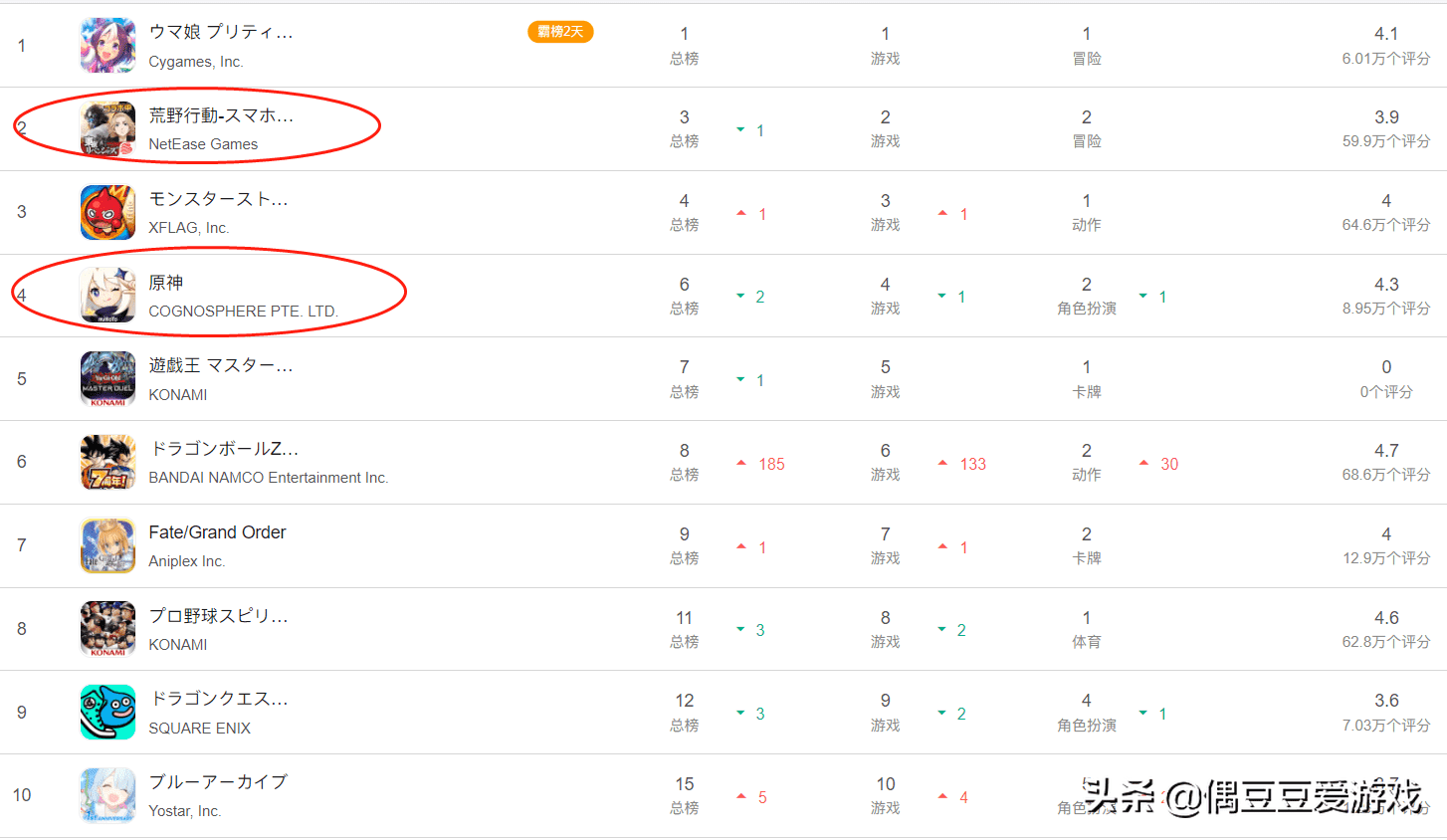Click overall rank 15 for ブルーアーカイブ
This screenshot has width=1447, height=840.
click(x=685, y=784)
